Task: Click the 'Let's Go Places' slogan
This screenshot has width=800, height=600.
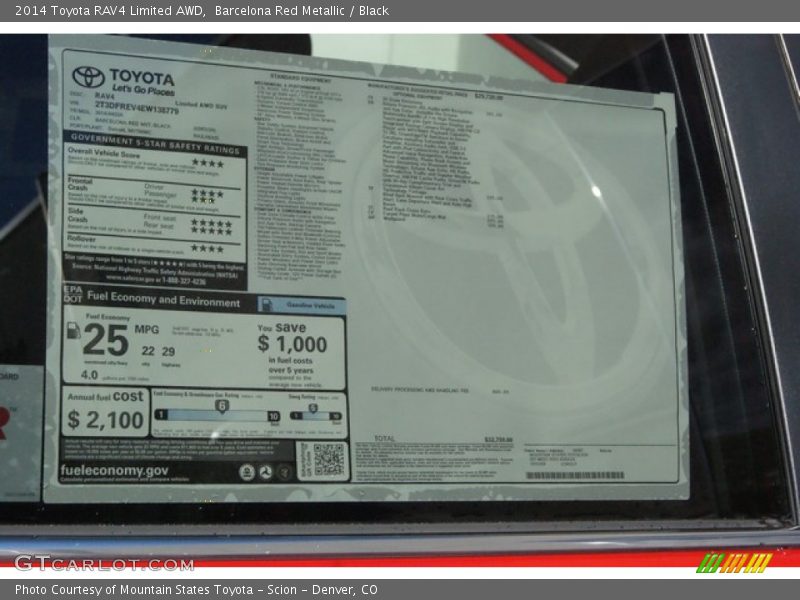Action: tap(142, 90)
